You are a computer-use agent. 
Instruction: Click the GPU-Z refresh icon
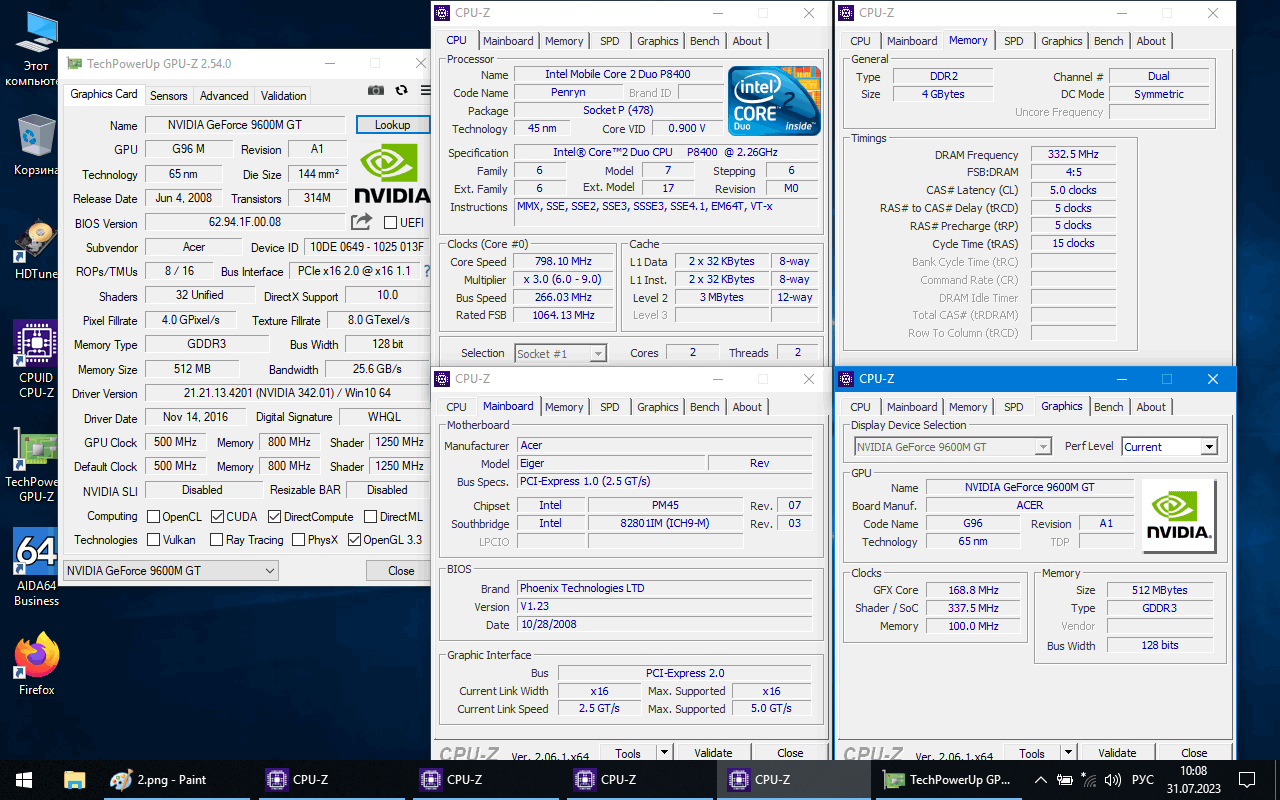coord(401,90)
